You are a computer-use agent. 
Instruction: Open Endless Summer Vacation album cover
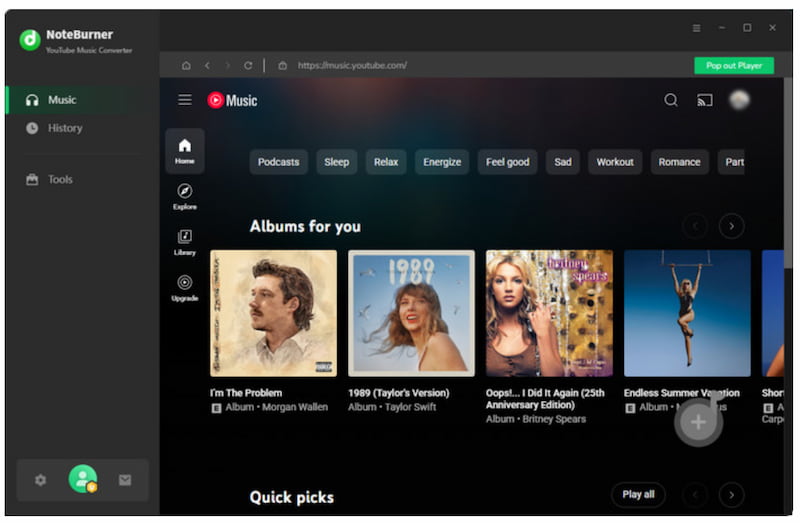[687, 313]
